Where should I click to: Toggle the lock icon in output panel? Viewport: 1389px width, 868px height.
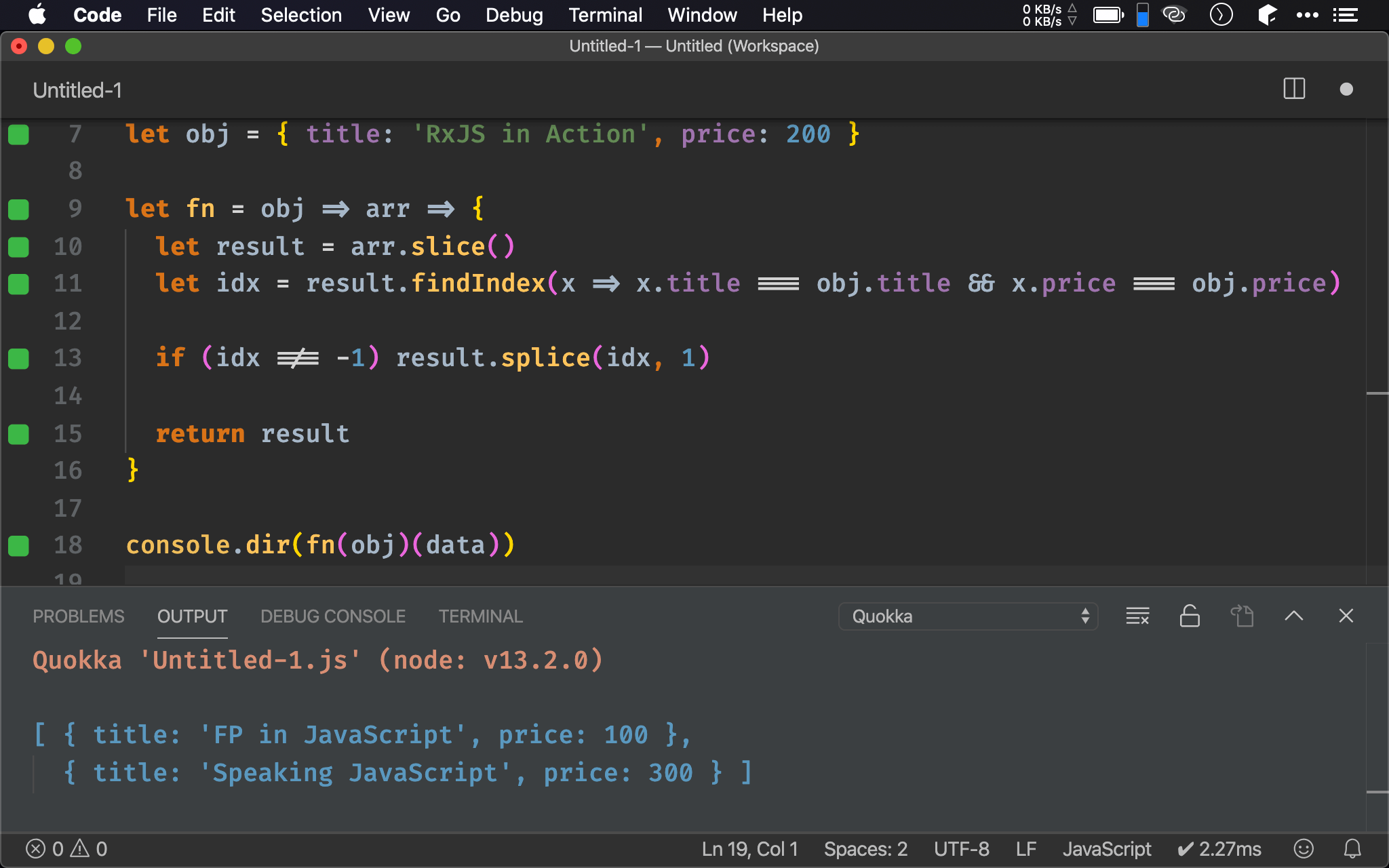tap(1189, 615)
